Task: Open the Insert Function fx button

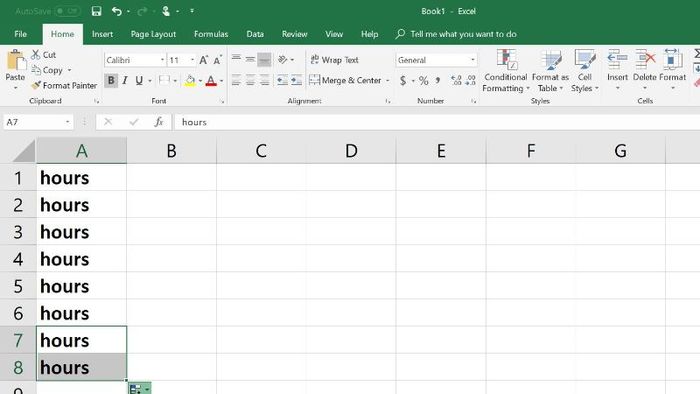Action: [x=158, y=122]
